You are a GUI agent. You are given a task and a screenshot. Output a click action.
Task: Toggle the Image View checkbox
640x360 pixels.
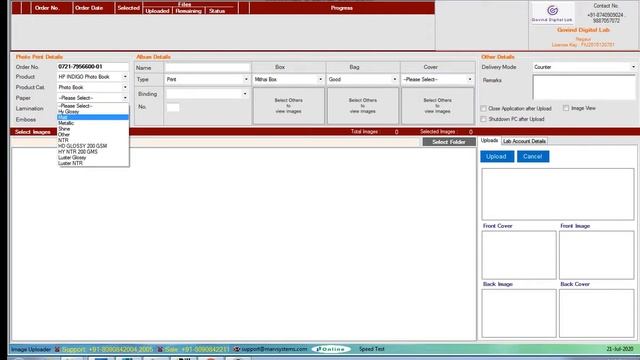[566, 108]
